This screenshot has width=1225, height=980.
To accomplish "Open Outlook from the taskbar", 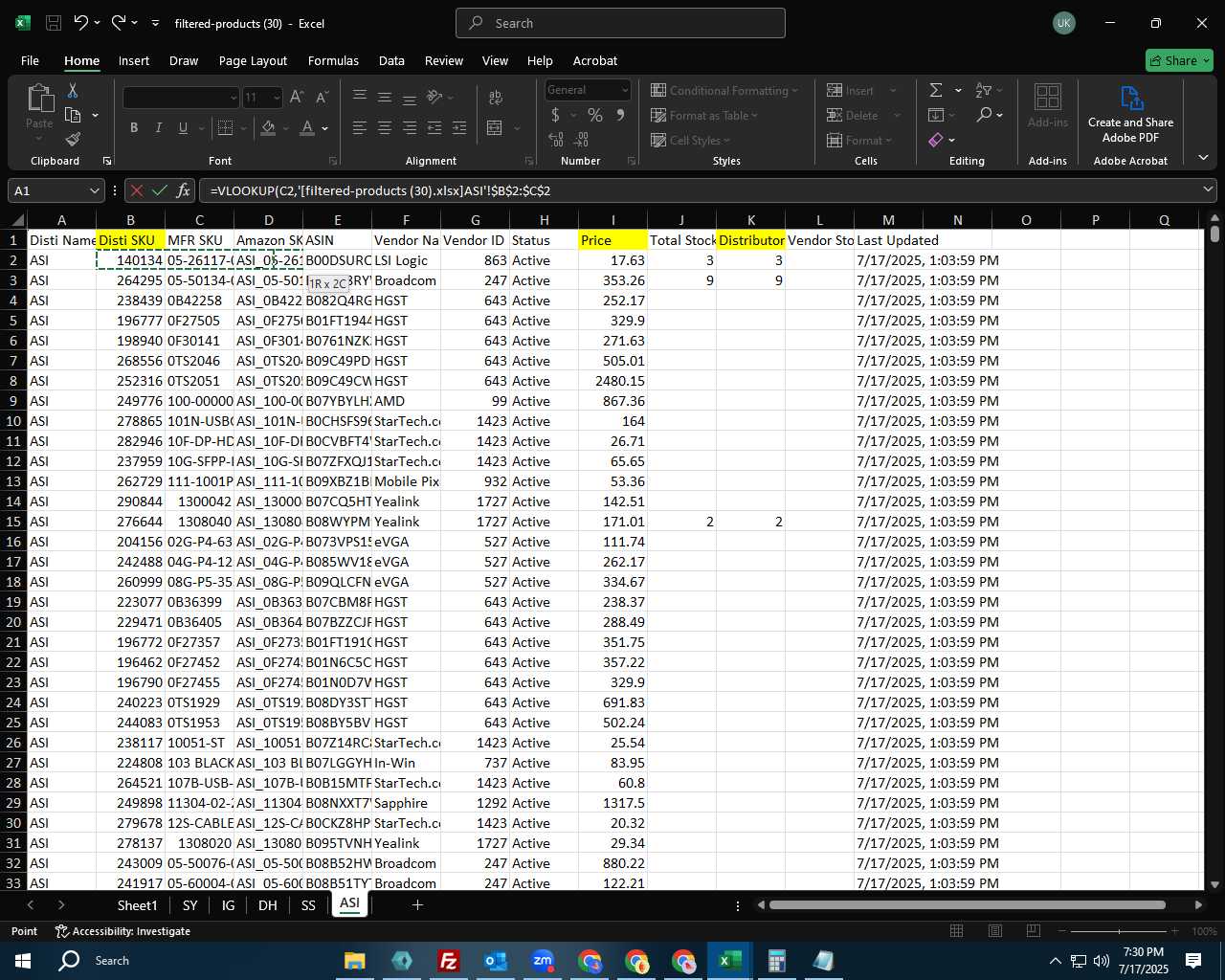I will point(496,960).
